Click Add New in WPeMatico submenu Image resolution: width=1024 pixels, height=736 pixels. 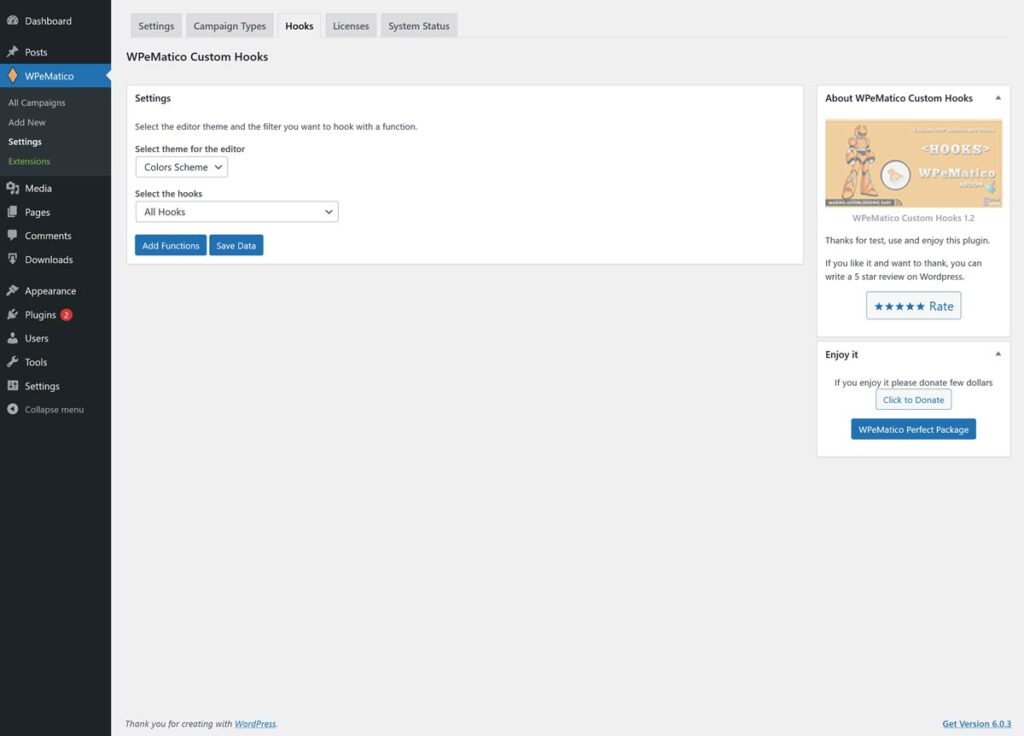[27, 122]
